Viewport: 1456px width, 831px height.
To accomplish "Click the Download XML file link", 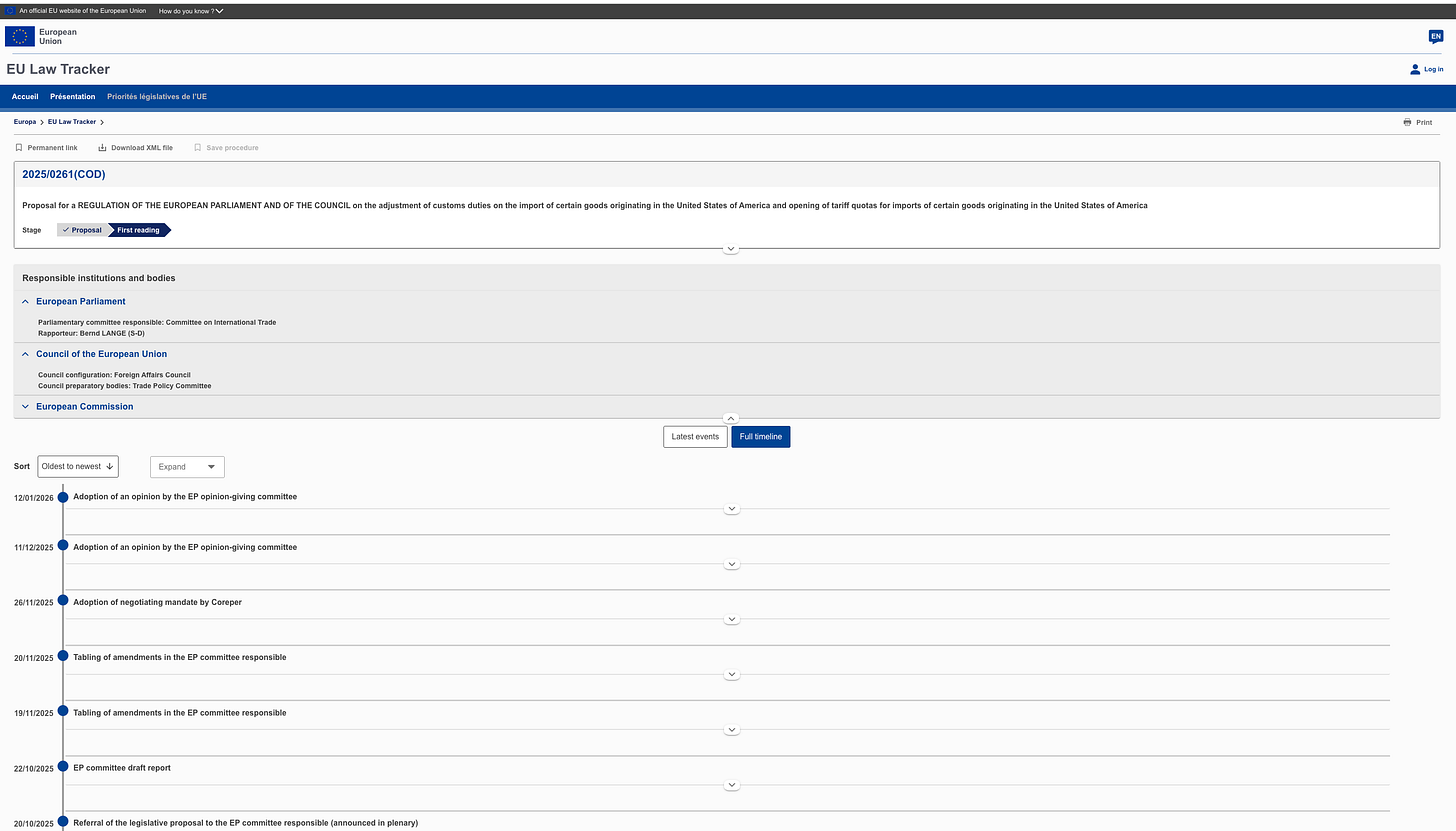I will (142, 148).
